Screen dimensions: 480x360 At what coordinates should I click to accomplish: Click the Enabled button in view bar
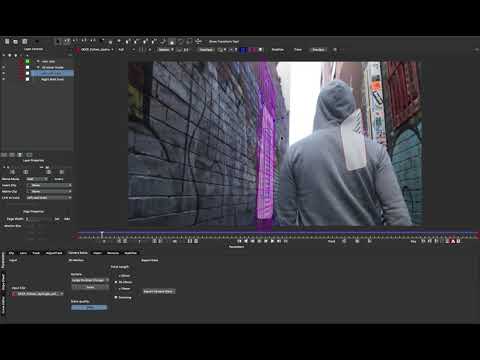(318, 50)
